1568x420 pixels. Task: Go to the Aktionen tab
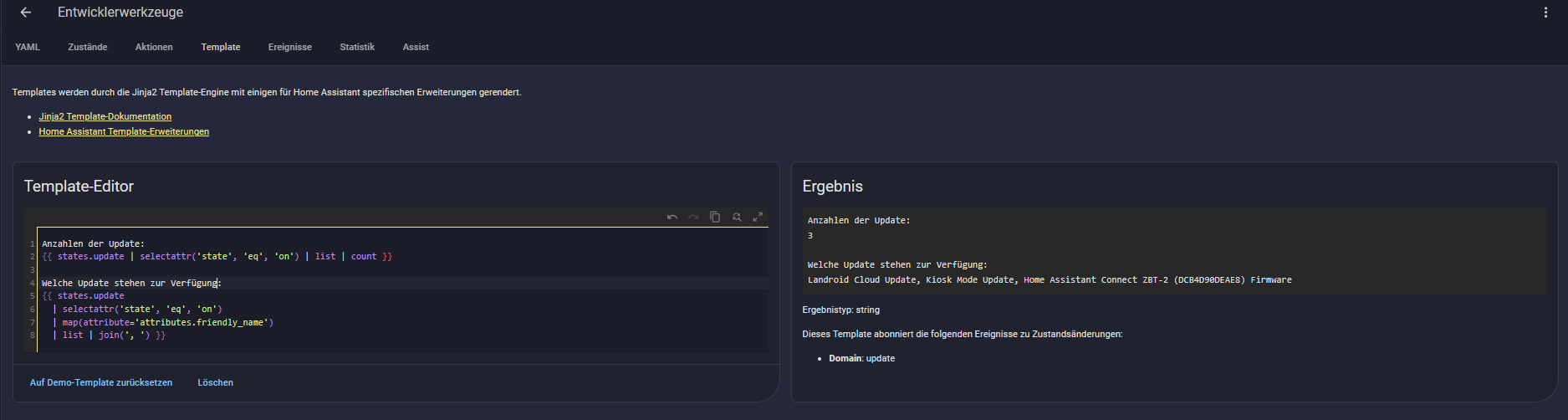point(154,48)
